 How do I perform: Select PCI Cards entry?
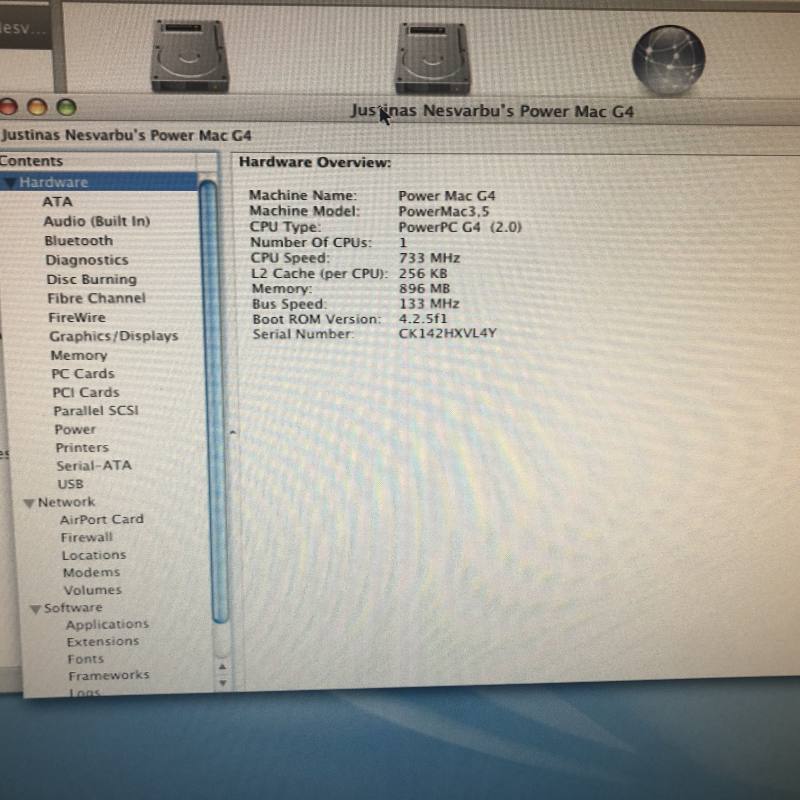pyautogui.click(x=86, y=392)
